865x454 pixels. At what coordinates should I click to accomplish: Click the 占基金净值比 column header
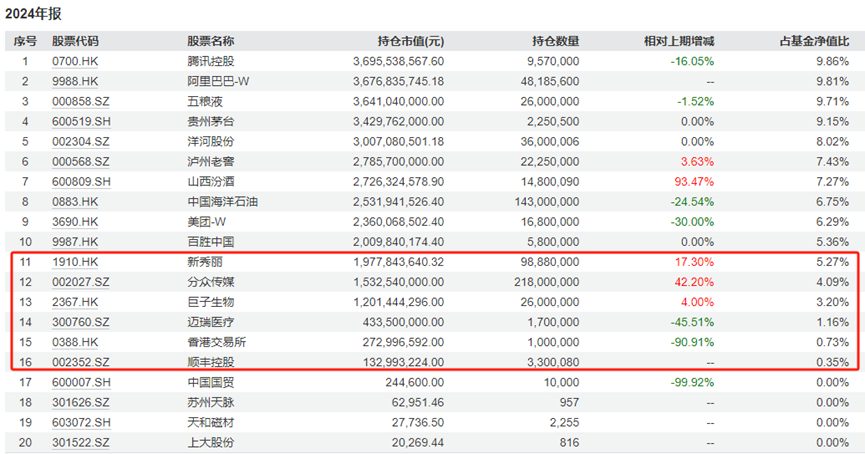click(814, 41)
